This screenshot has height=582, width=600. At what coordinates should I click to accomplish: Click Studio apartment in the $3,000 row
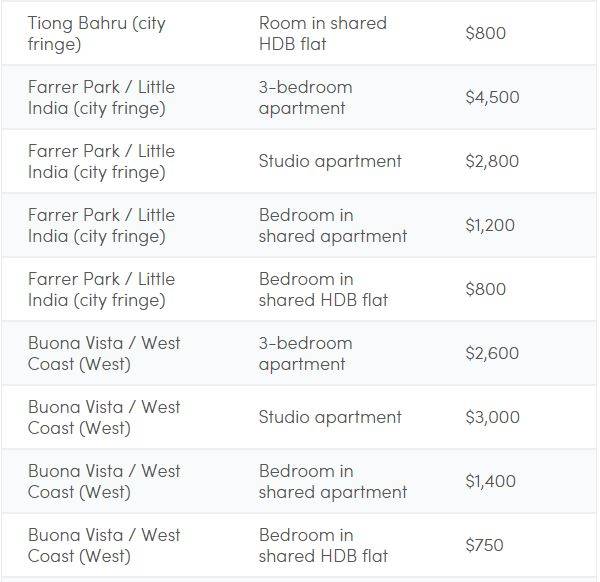(330, 417)
